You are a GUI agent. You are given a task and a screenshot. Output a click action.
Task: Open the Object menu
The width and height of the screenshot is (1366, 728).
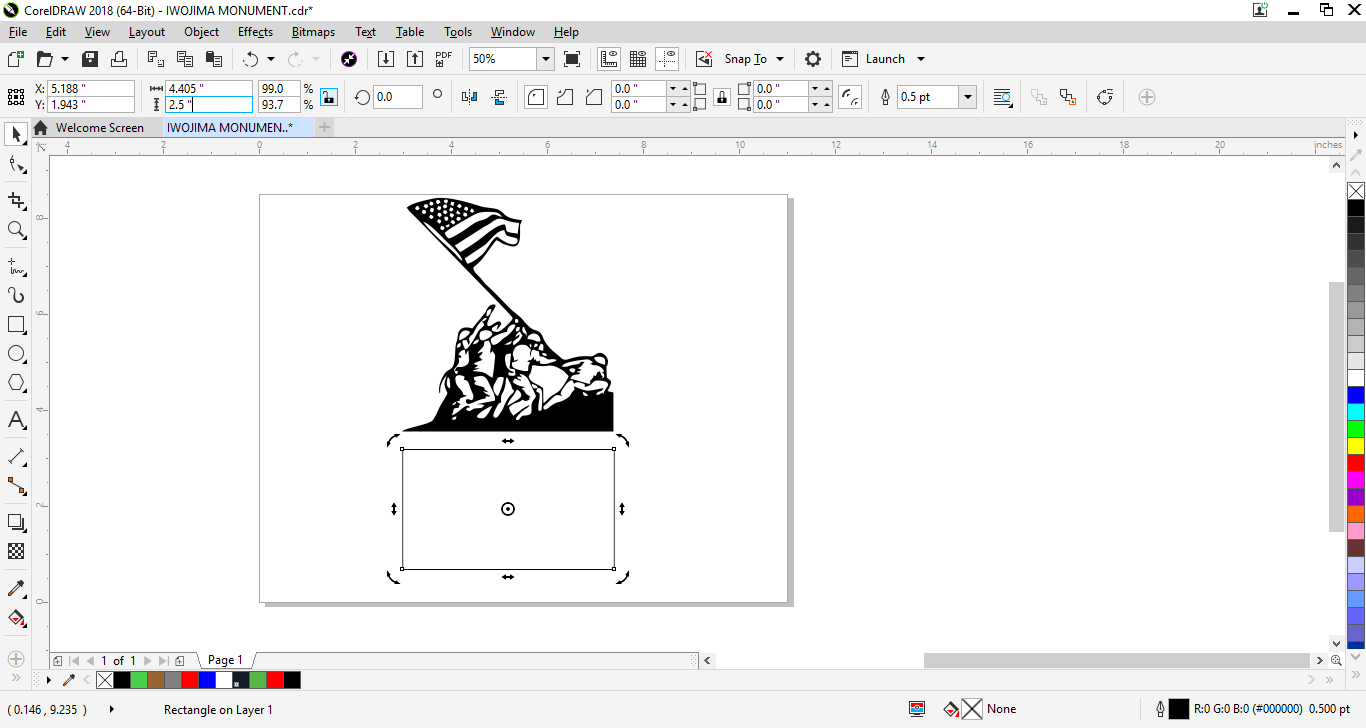coord(201,32)
